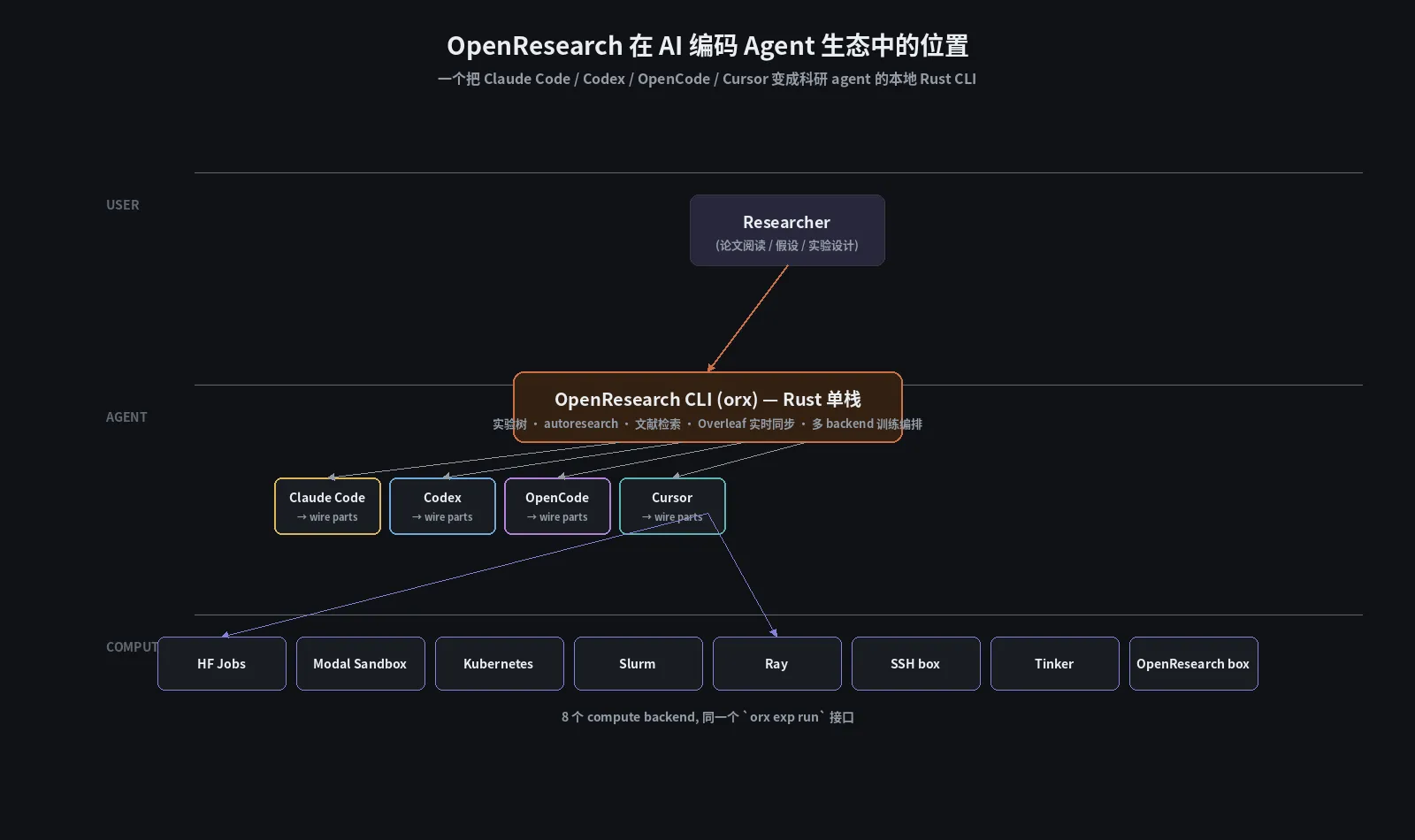Viewport: 1415px width, 840px height.
Task: Click the OpenCode agent box
Action: point(557,506)
